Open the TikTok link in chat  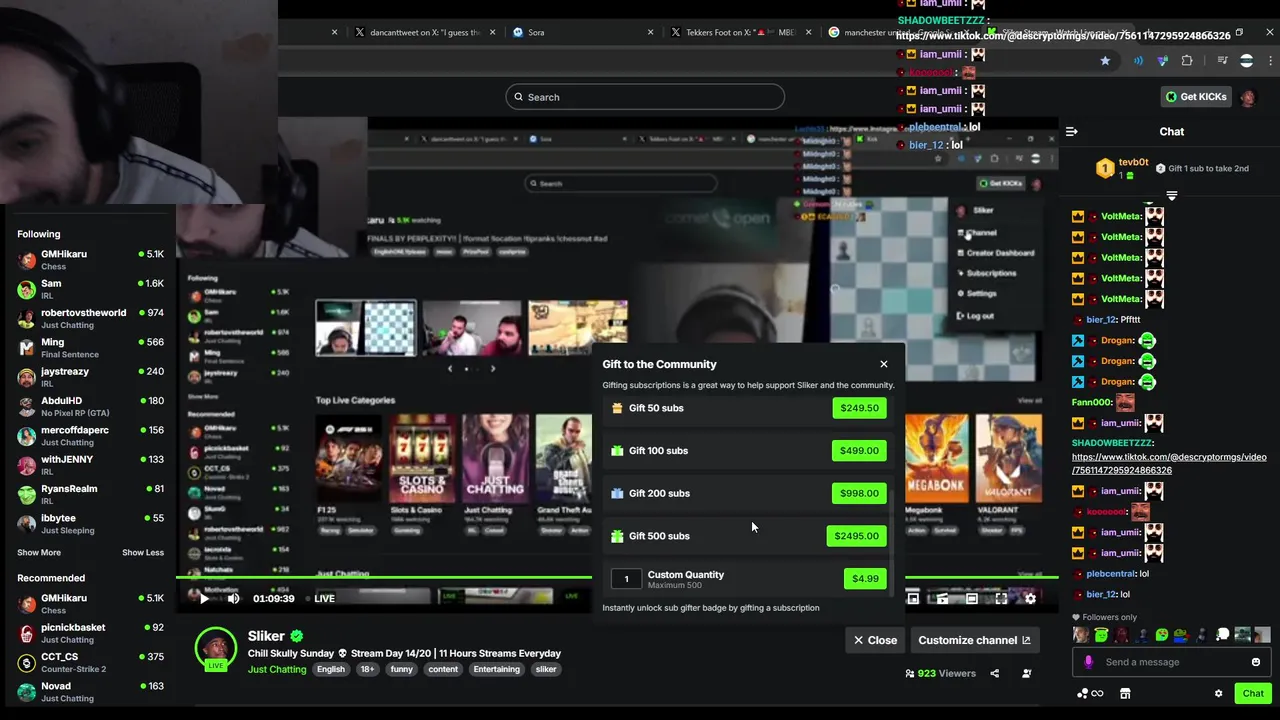click(x=1169, y=464)
